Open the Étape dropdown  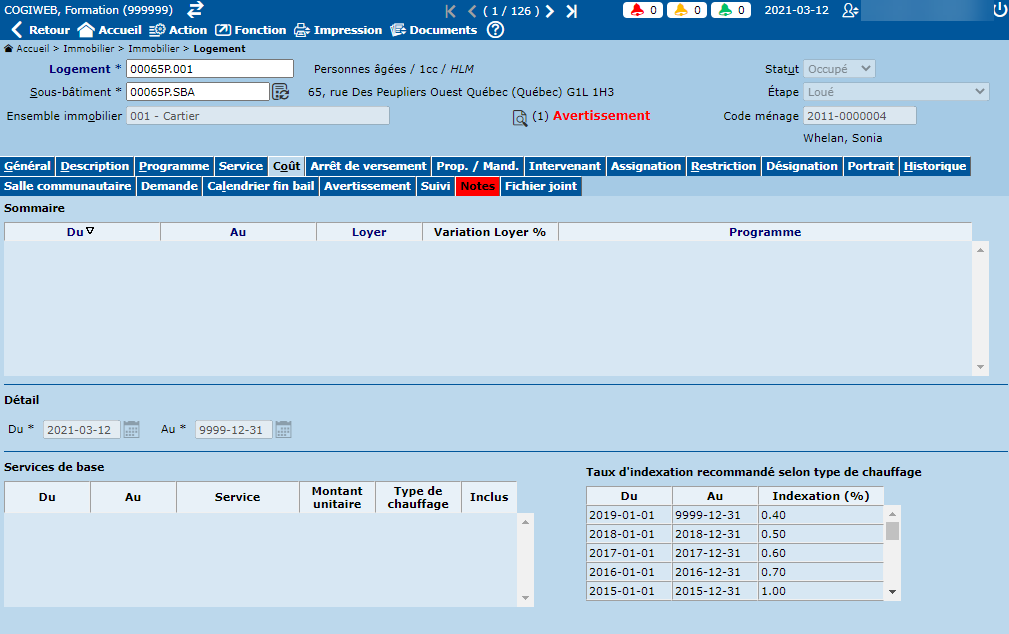click(x=896, y=92)
